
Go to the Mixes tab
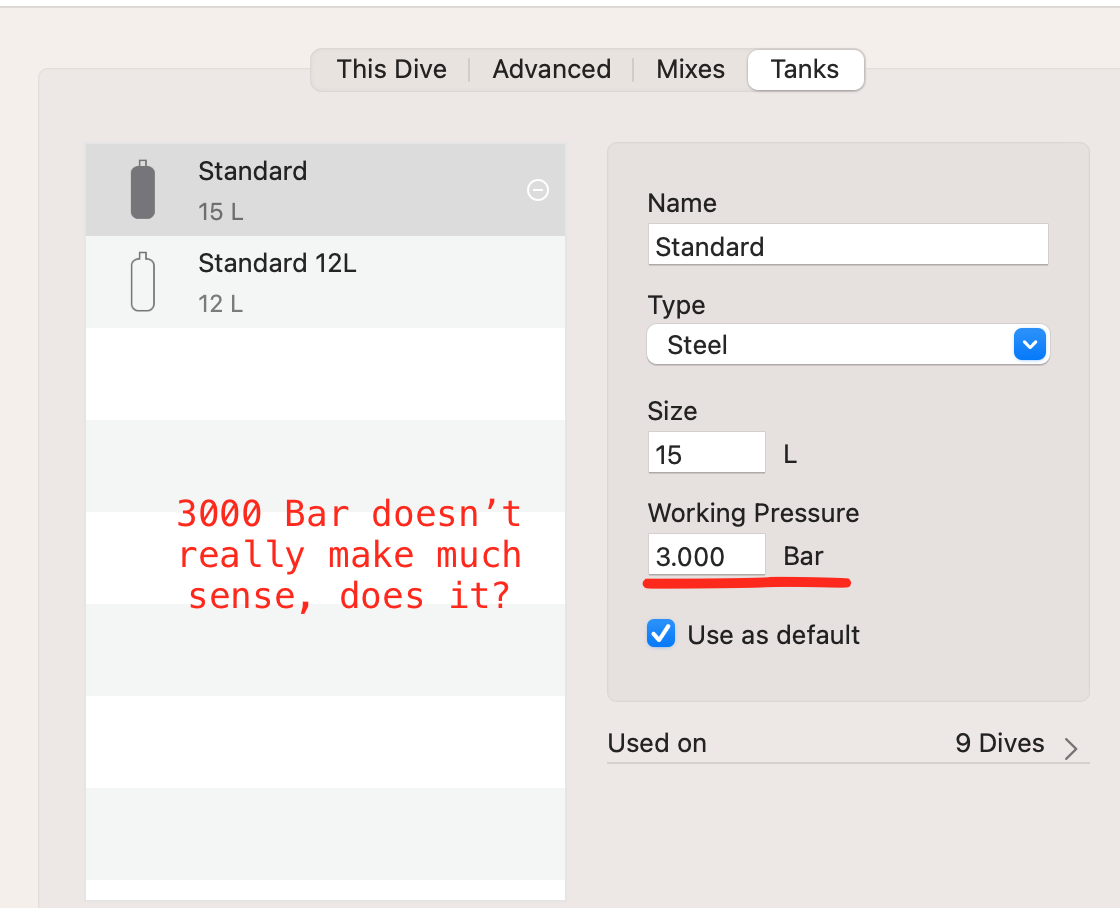(690, 69)
